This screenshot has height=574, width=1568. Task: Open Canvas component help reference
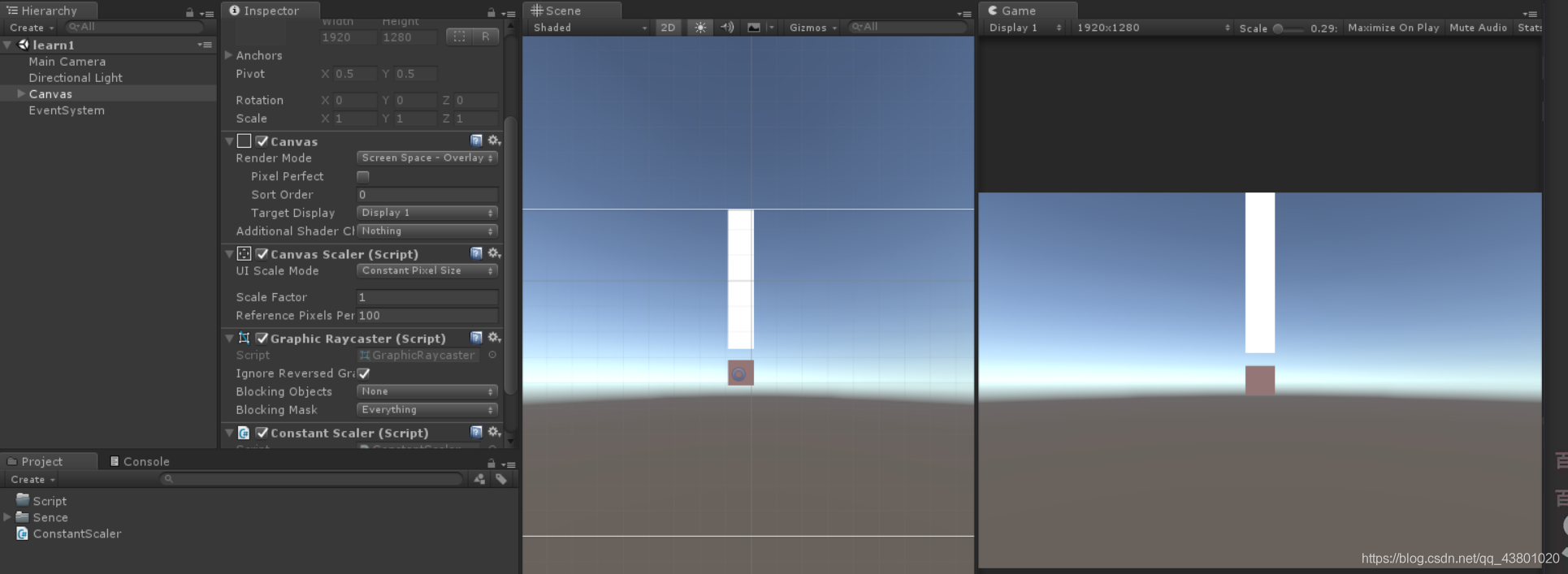pyautogui.click(x=476, y=140)
